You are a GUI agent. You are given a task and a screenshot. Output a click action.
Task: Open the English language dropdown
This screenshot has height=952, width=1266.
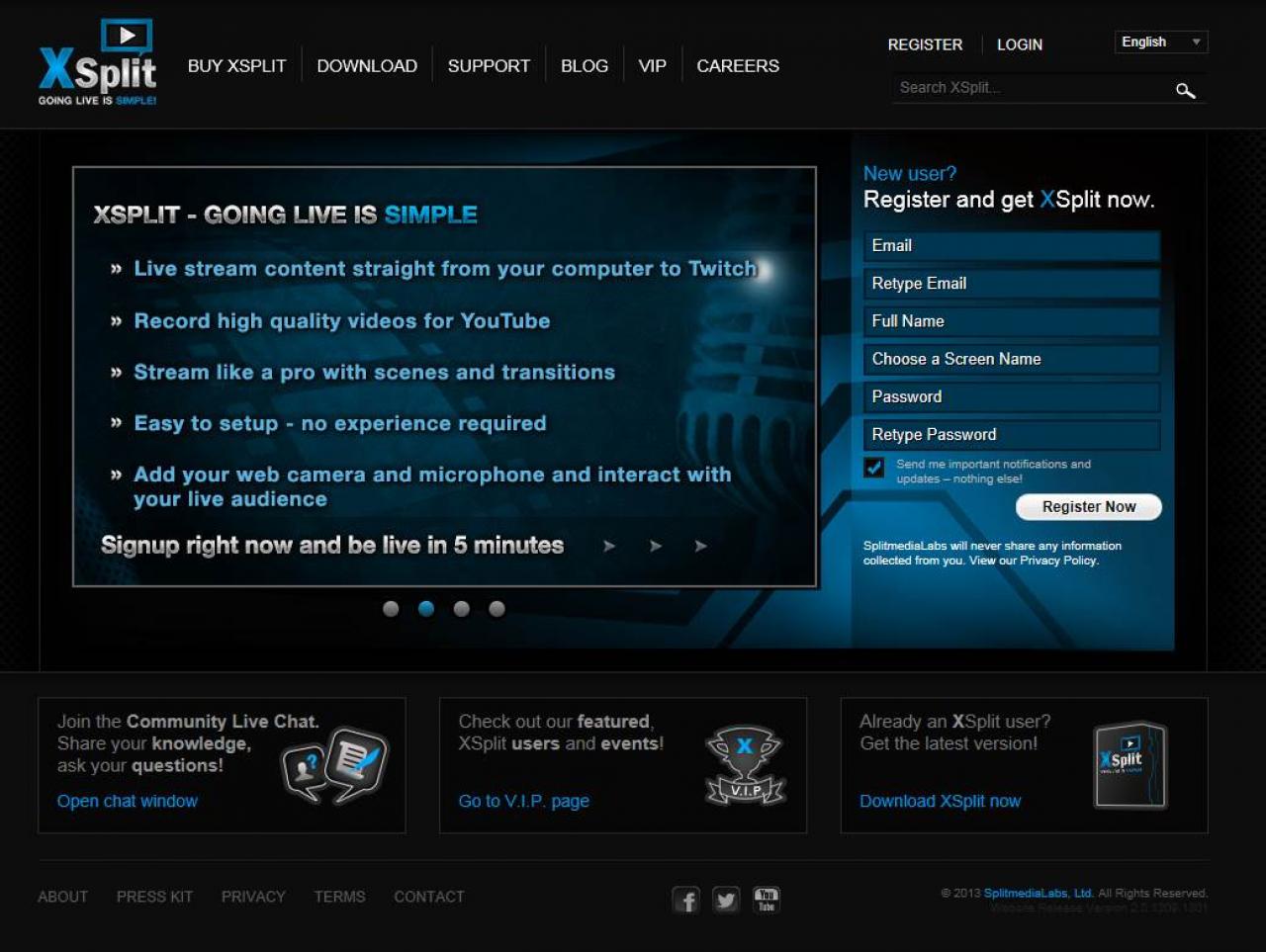1161,42
